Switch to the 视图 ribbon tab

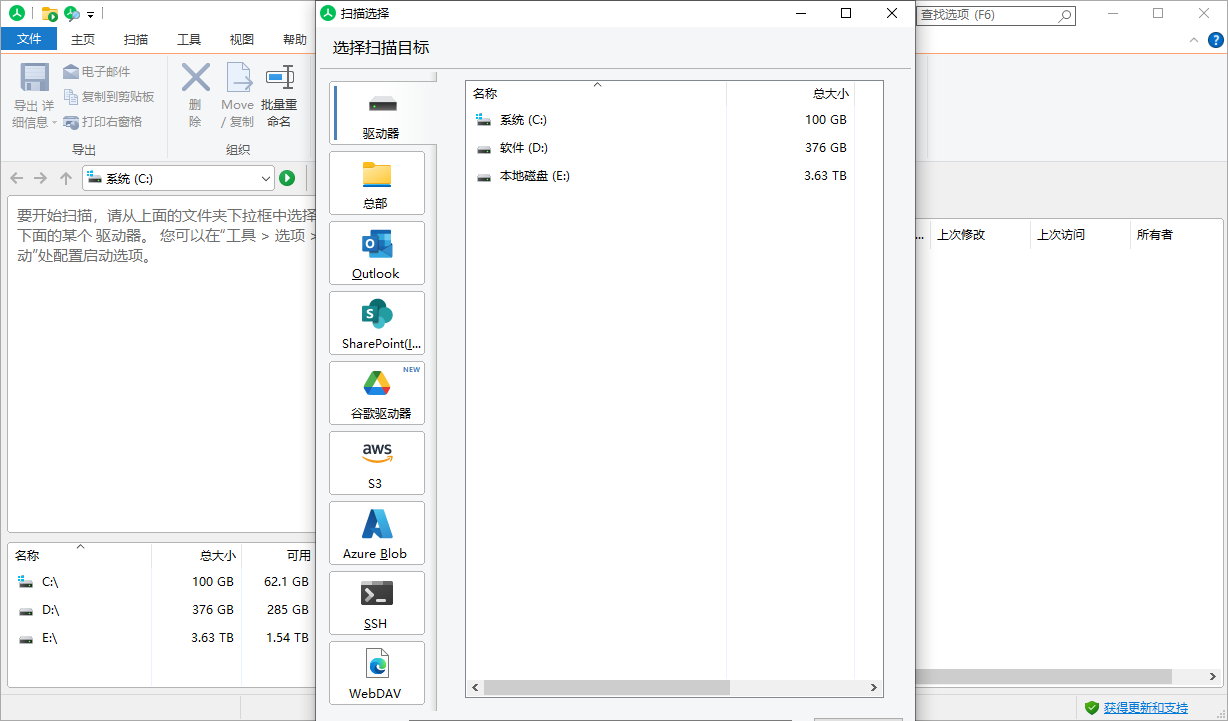coord(241,38)
